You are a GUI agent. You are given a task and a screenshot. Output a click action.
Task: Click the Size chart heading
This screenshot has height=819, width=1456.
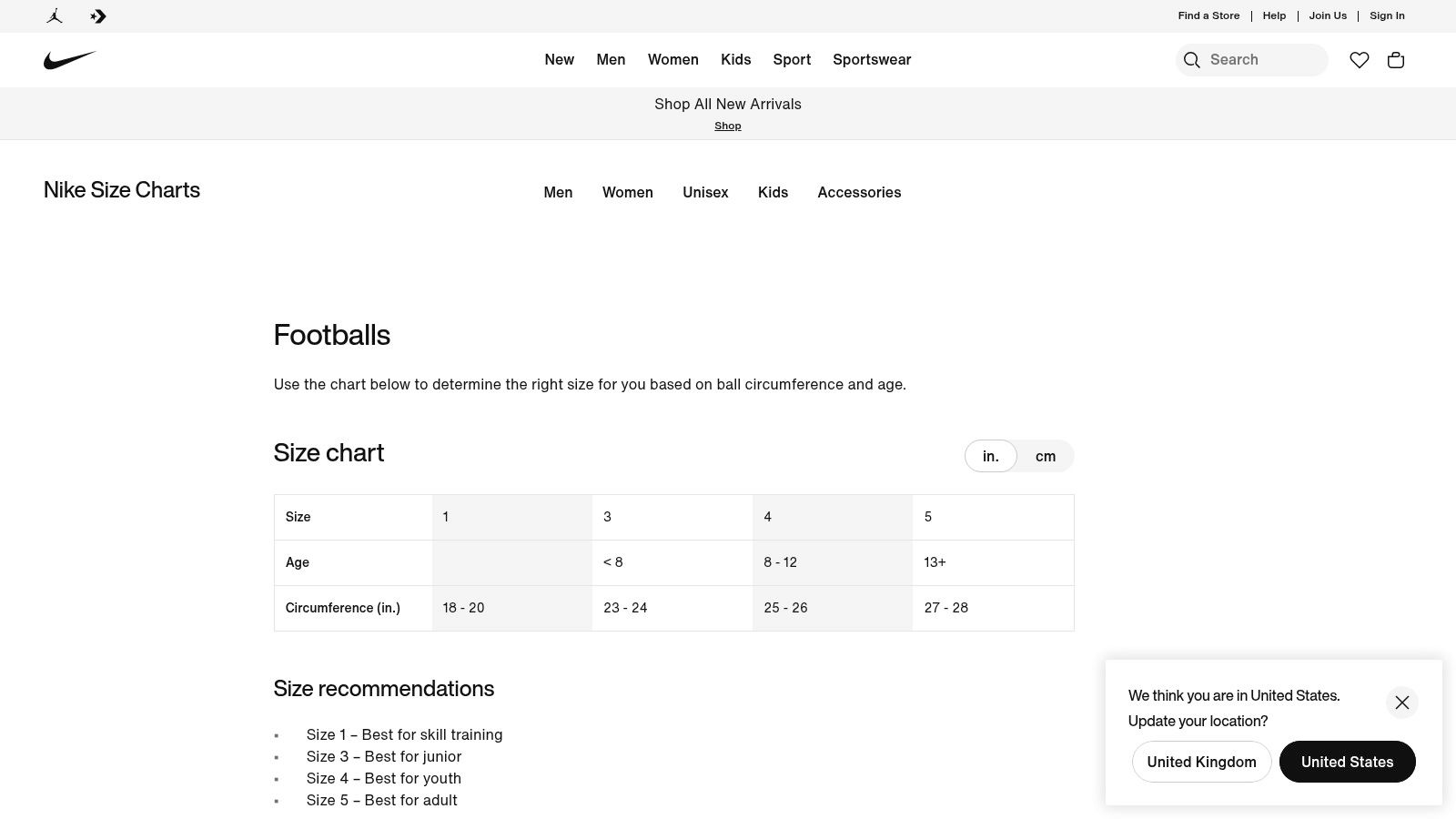click(x=329, y=453)
